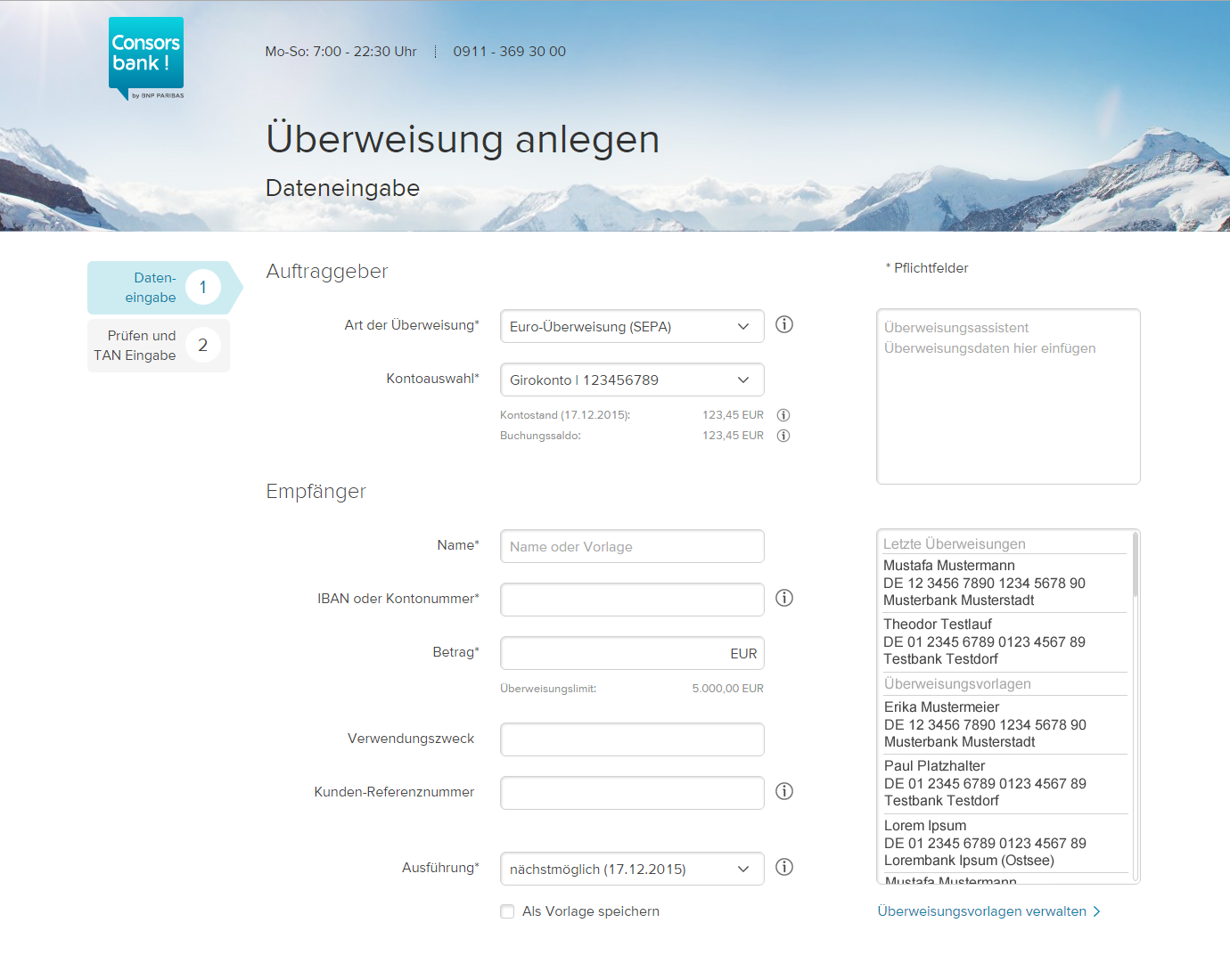Focus the Betrag EUR amount field
The height and width of the screenshot is (980, 1230).
(632, 653)
